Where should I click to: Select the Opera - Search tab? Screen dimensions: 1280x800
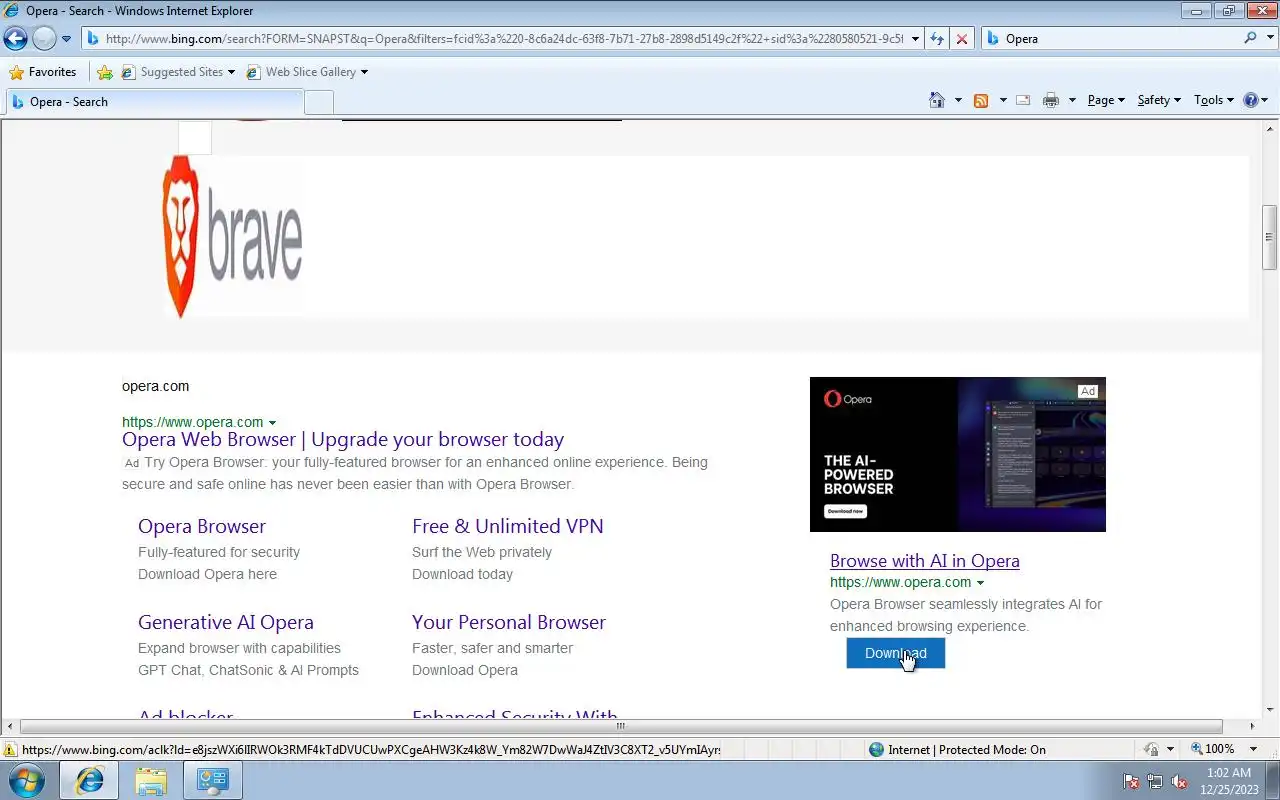(153, 102)
